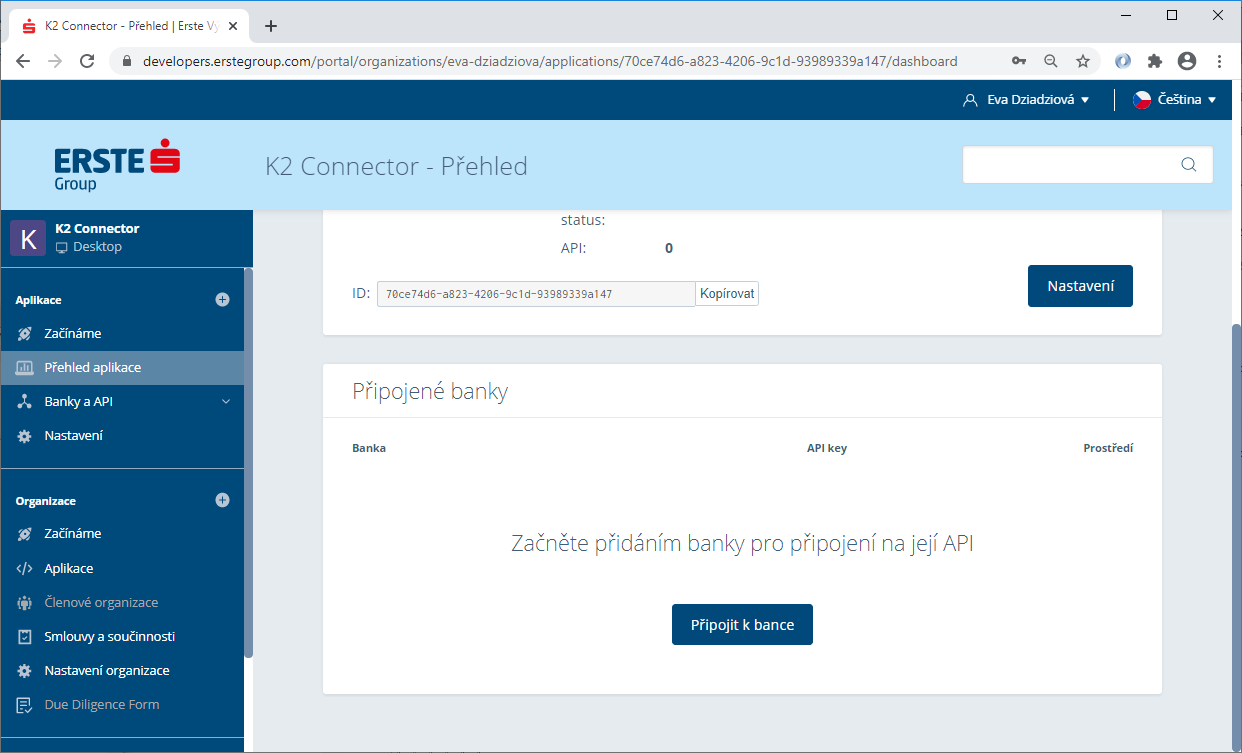1242x753 pixels.
Task: Open the browser extensions puzzle icon
Action: pyautogui.click(x=1155, y=61)
